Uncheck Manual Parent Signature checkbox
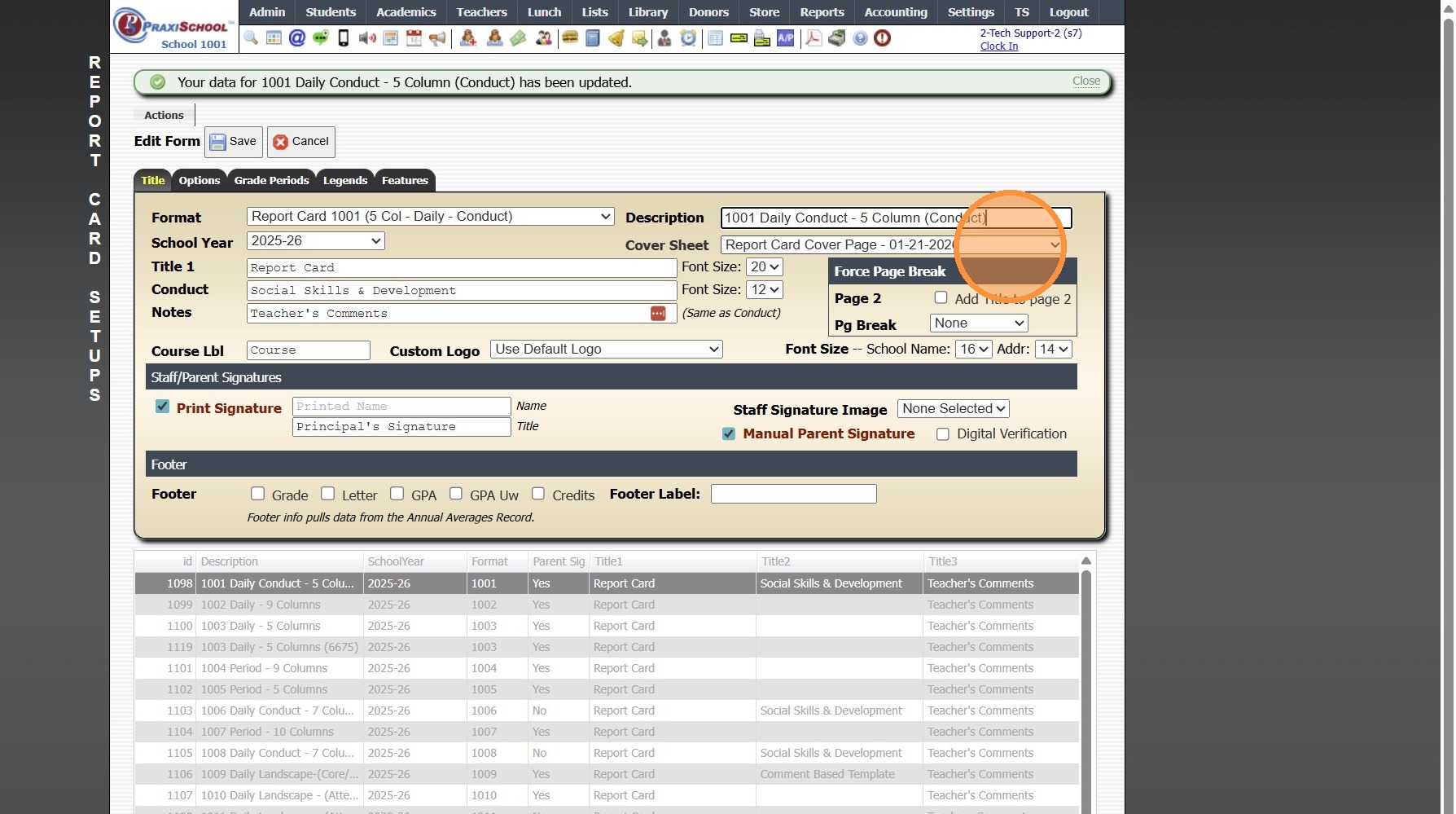 729,434
